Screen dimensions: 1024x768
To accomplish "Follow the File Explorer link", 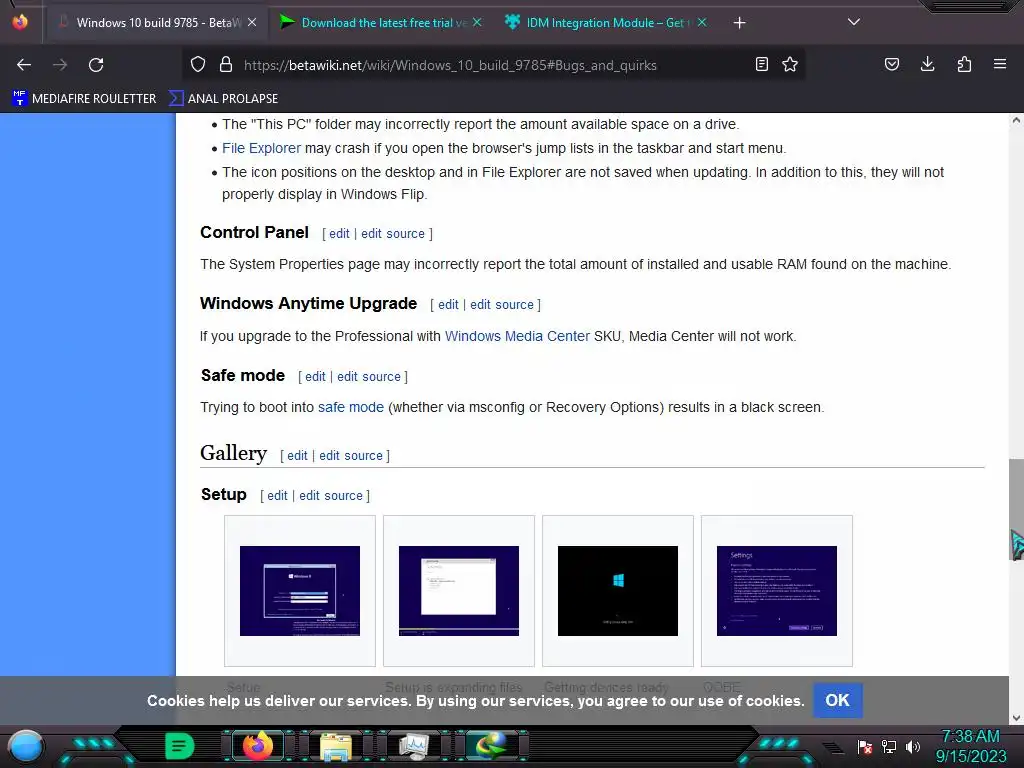I will [261, 148].
